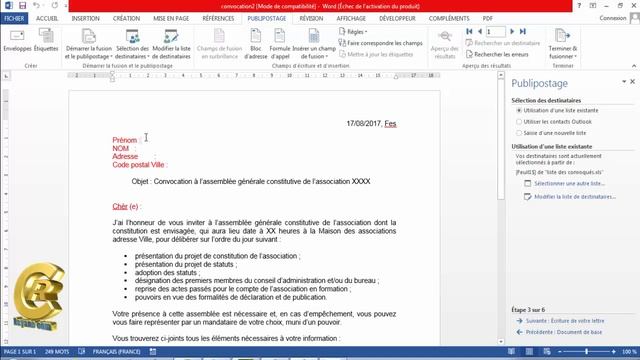Insert a Bloc d'adresse
Viewport: 640px width, 360px height.
tap(256, 44)
